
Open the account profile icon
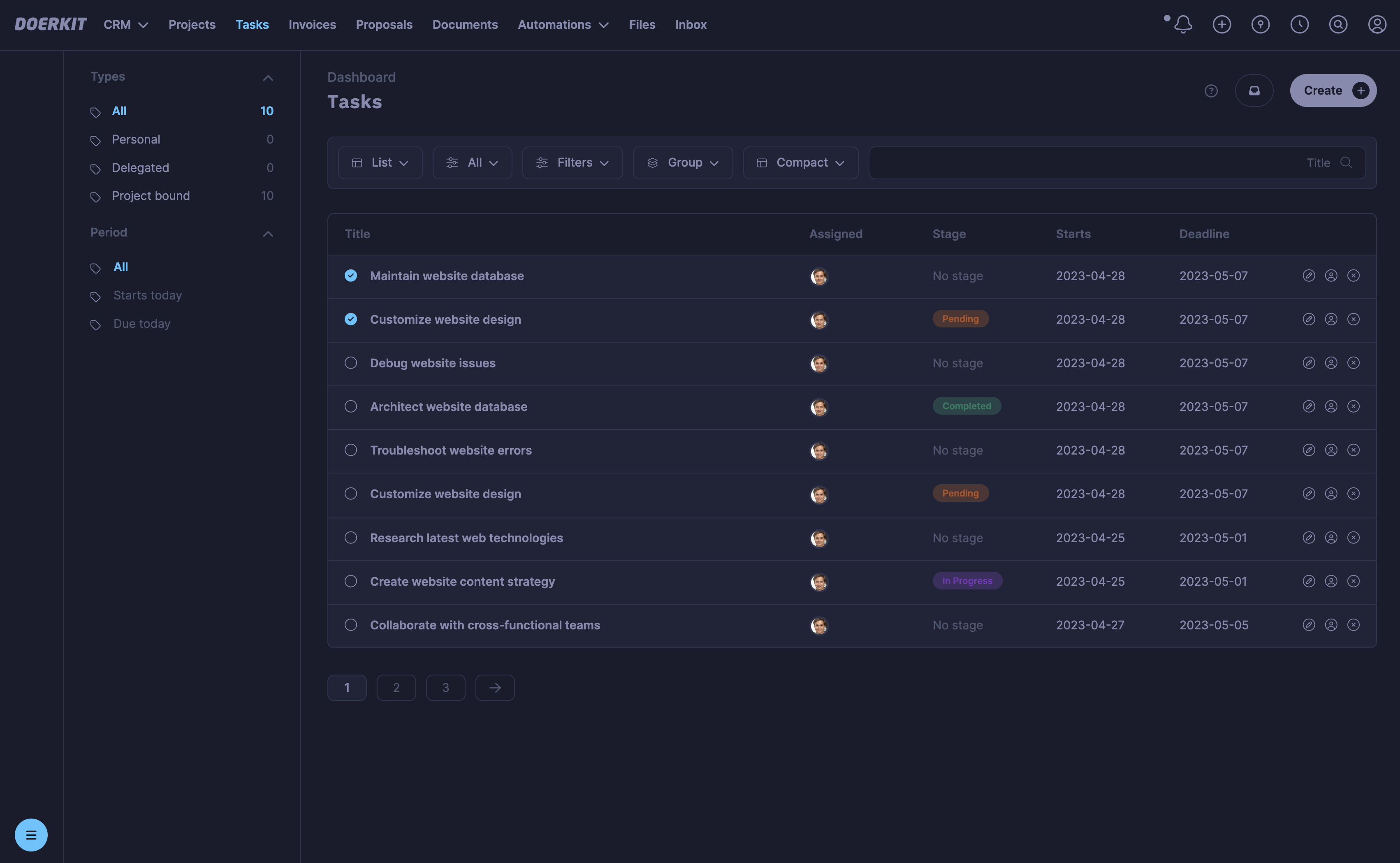tap(1377, 25)
